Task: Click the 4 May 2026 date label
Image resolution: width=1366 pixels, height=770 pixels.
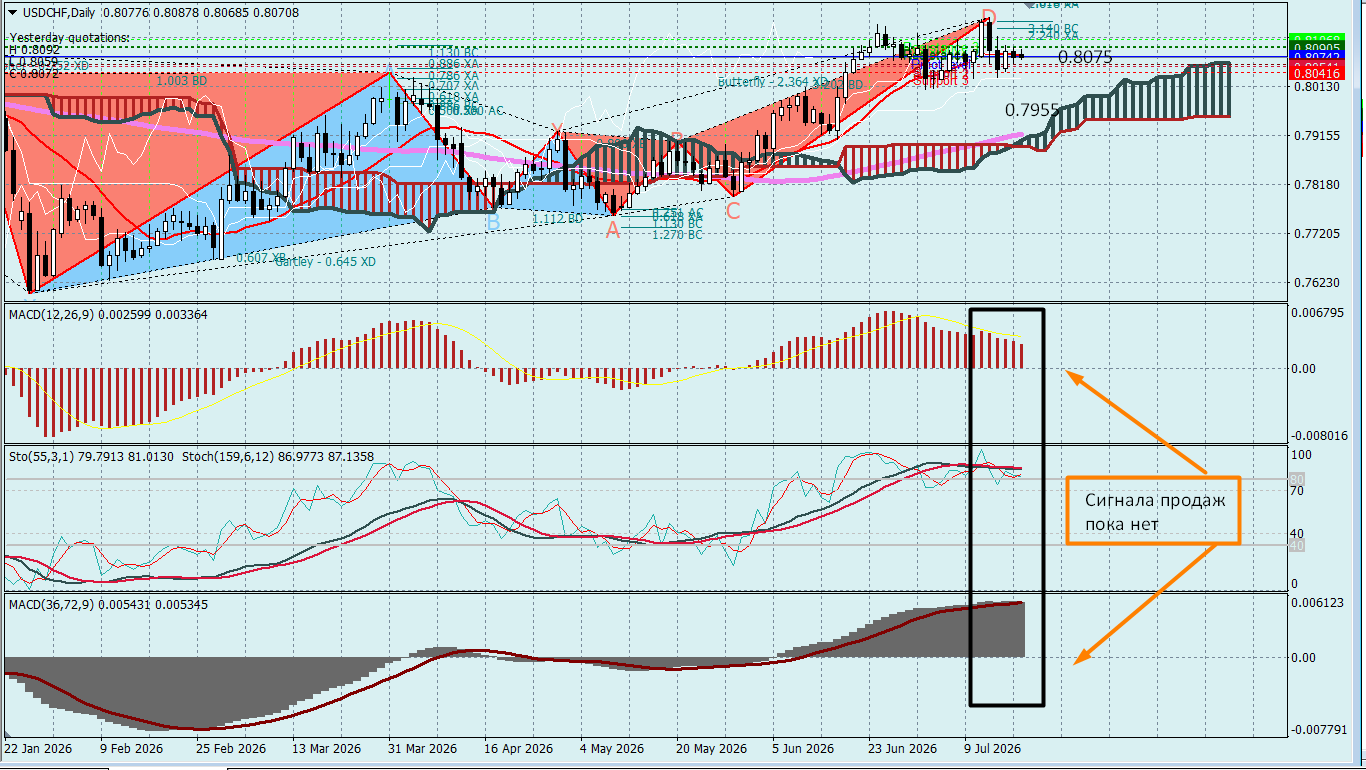Action: (x=613, y=749)
